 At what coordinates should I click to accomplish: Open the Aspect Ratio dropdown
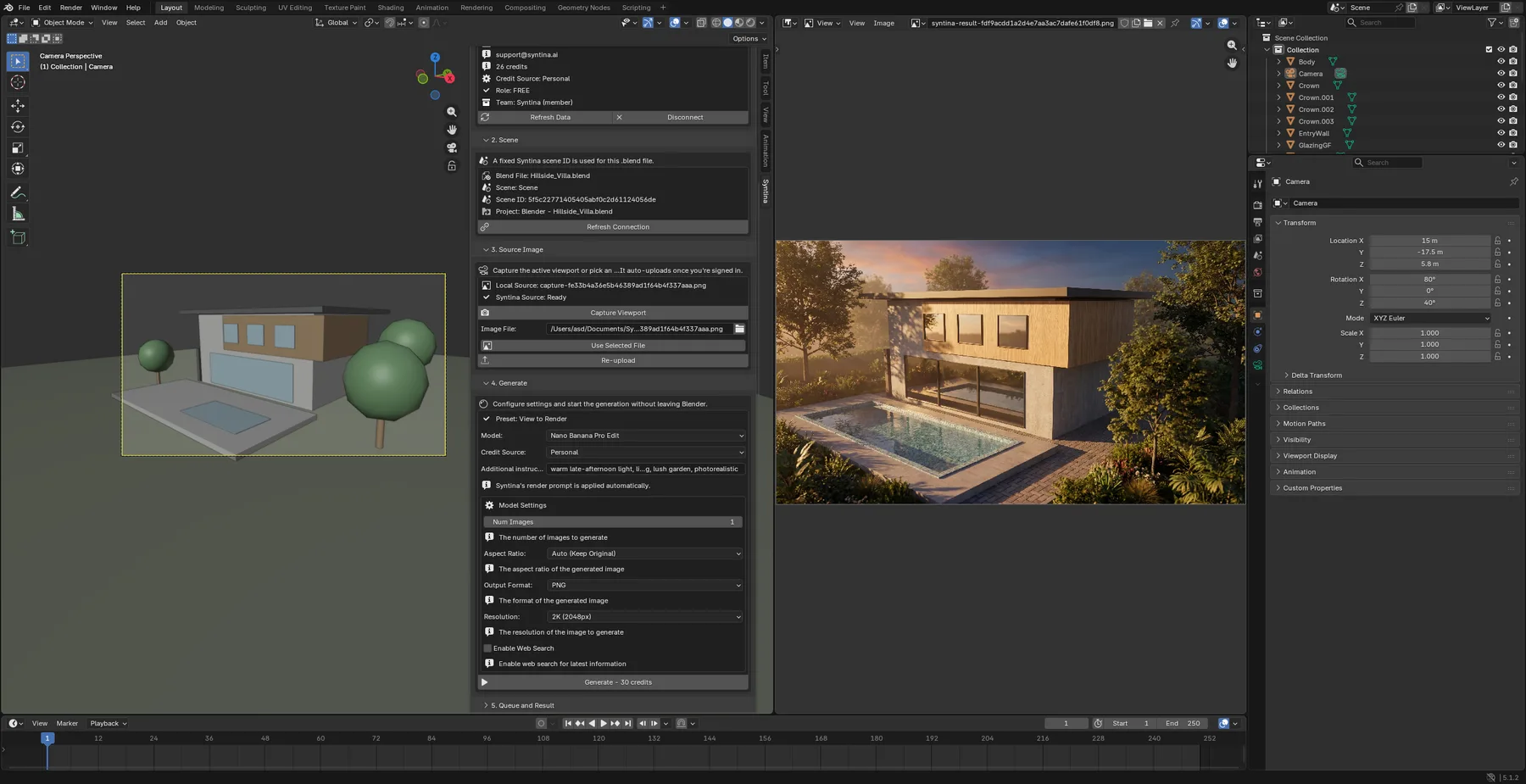tap(646, 553)
